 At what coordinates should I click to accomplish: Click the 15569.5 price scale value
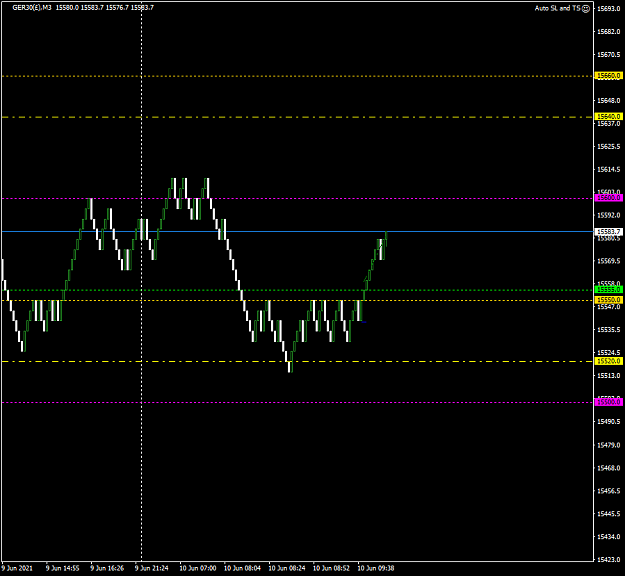609,261
